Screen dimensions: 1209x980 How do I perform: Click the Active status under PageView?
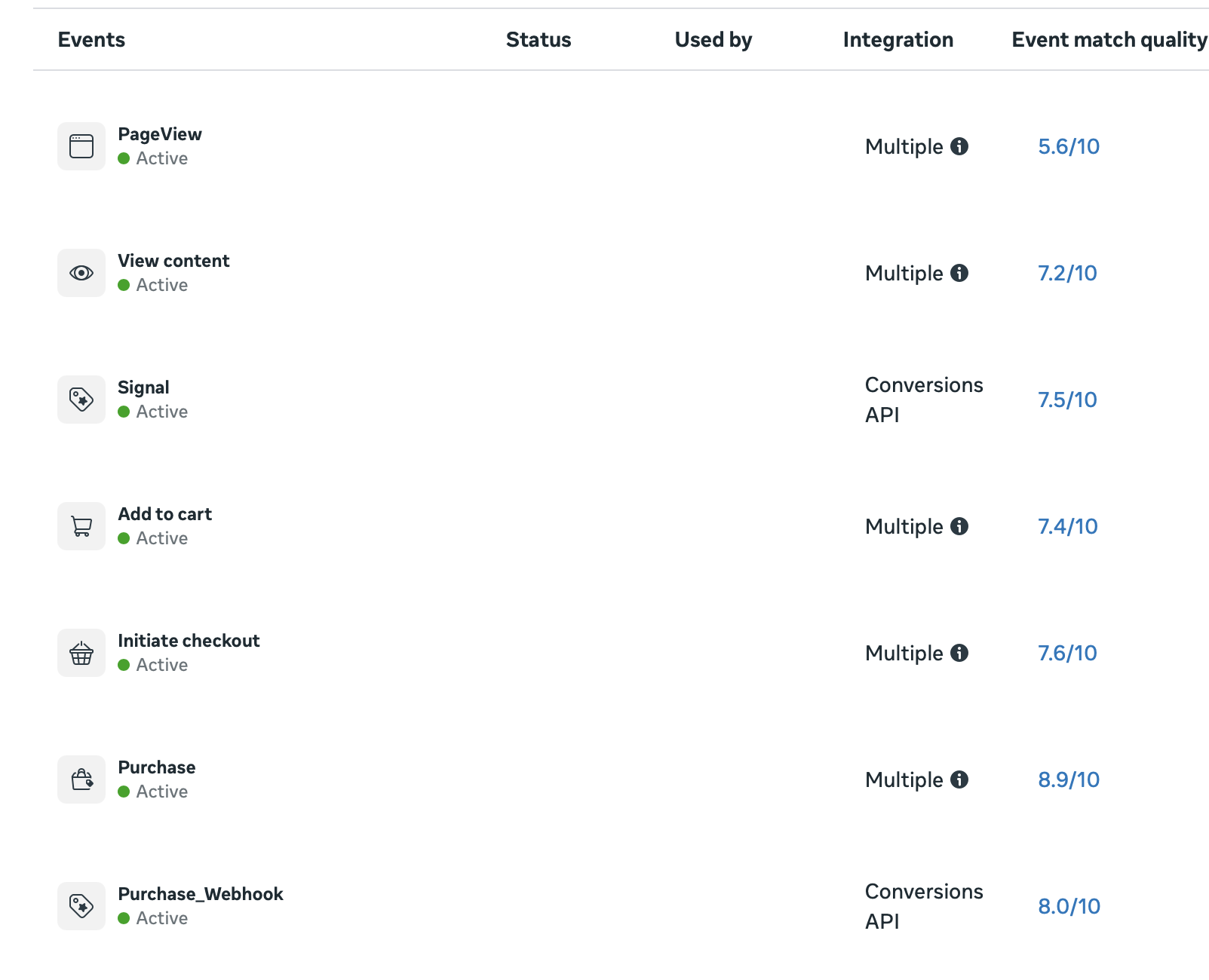tap(153, 158)
